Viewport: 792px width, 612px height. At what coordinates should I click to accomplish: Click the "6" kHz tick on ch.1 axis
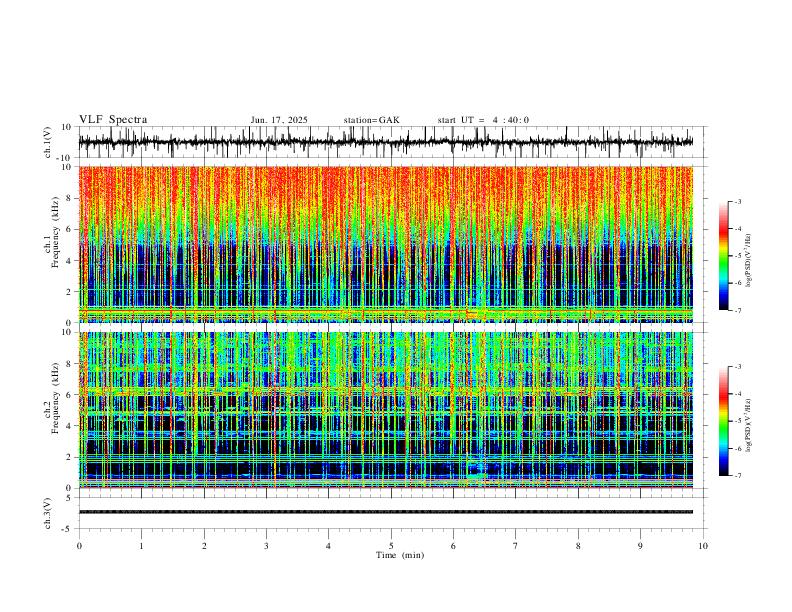(70, 229)
